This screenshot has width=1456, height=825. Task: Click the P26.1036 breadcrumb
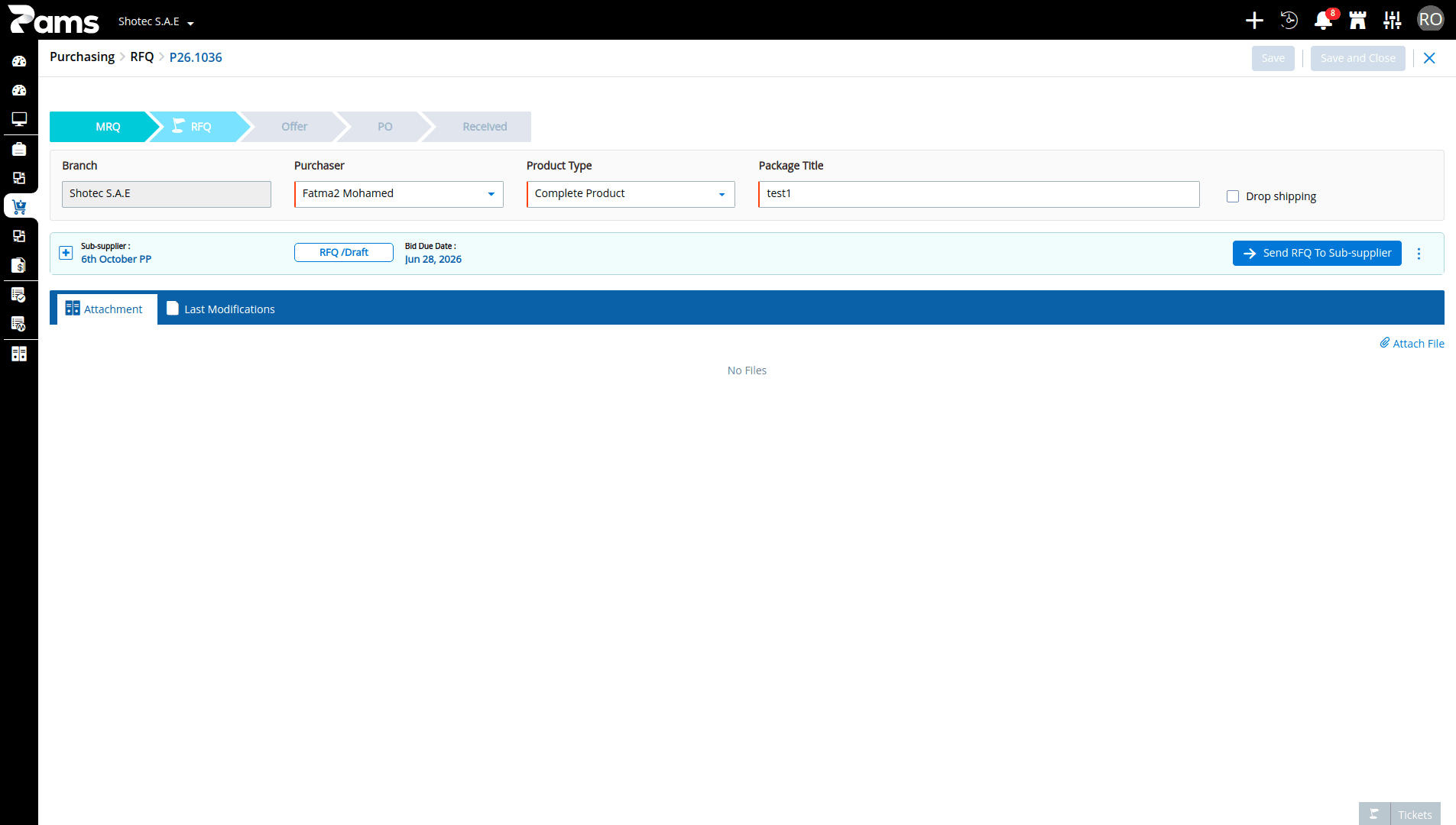pyautogui.click(x=196, y=57)
